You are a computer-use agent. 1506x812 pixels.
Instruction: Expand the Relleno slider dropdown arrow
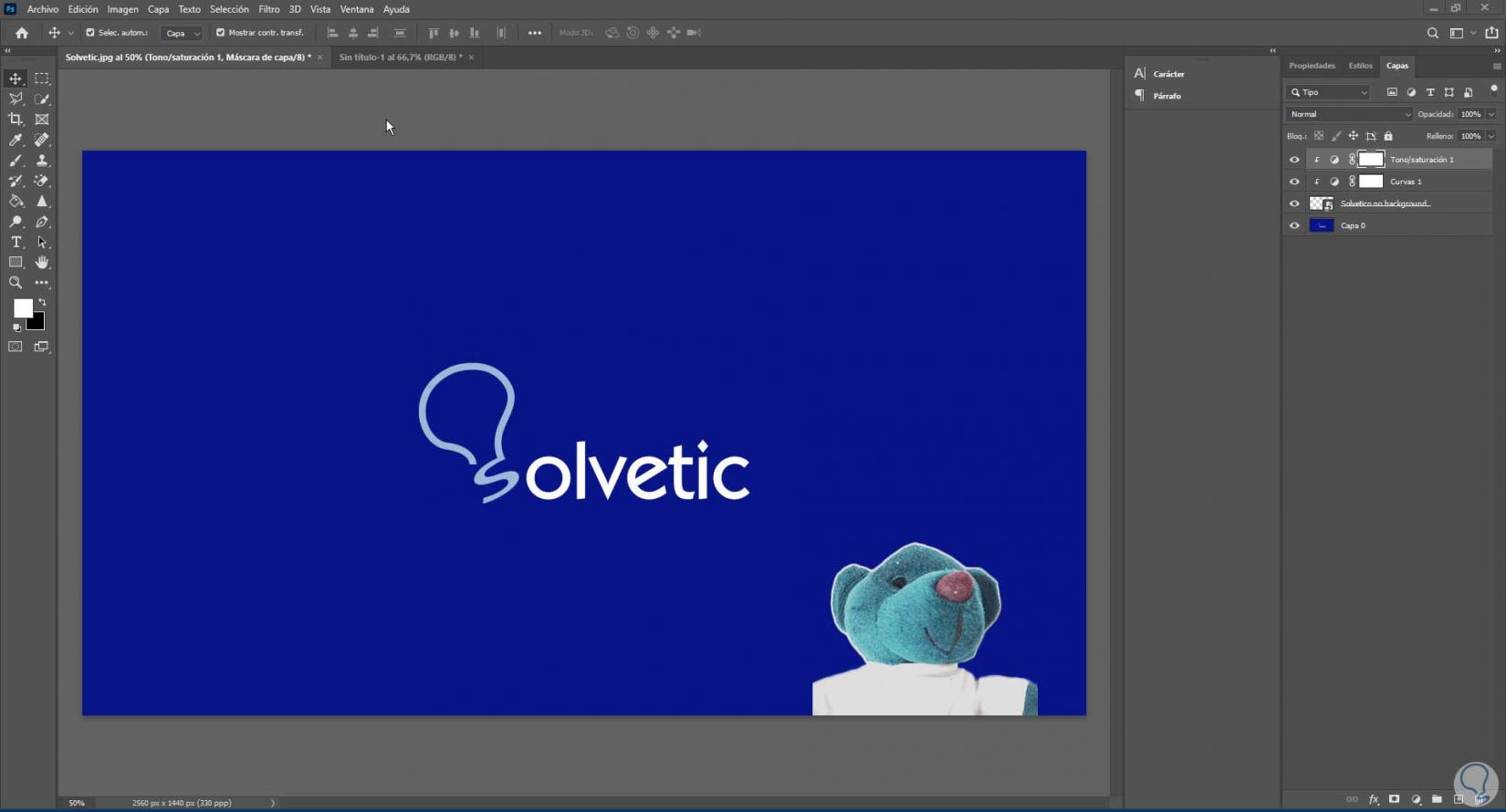tap(1491, 136)
